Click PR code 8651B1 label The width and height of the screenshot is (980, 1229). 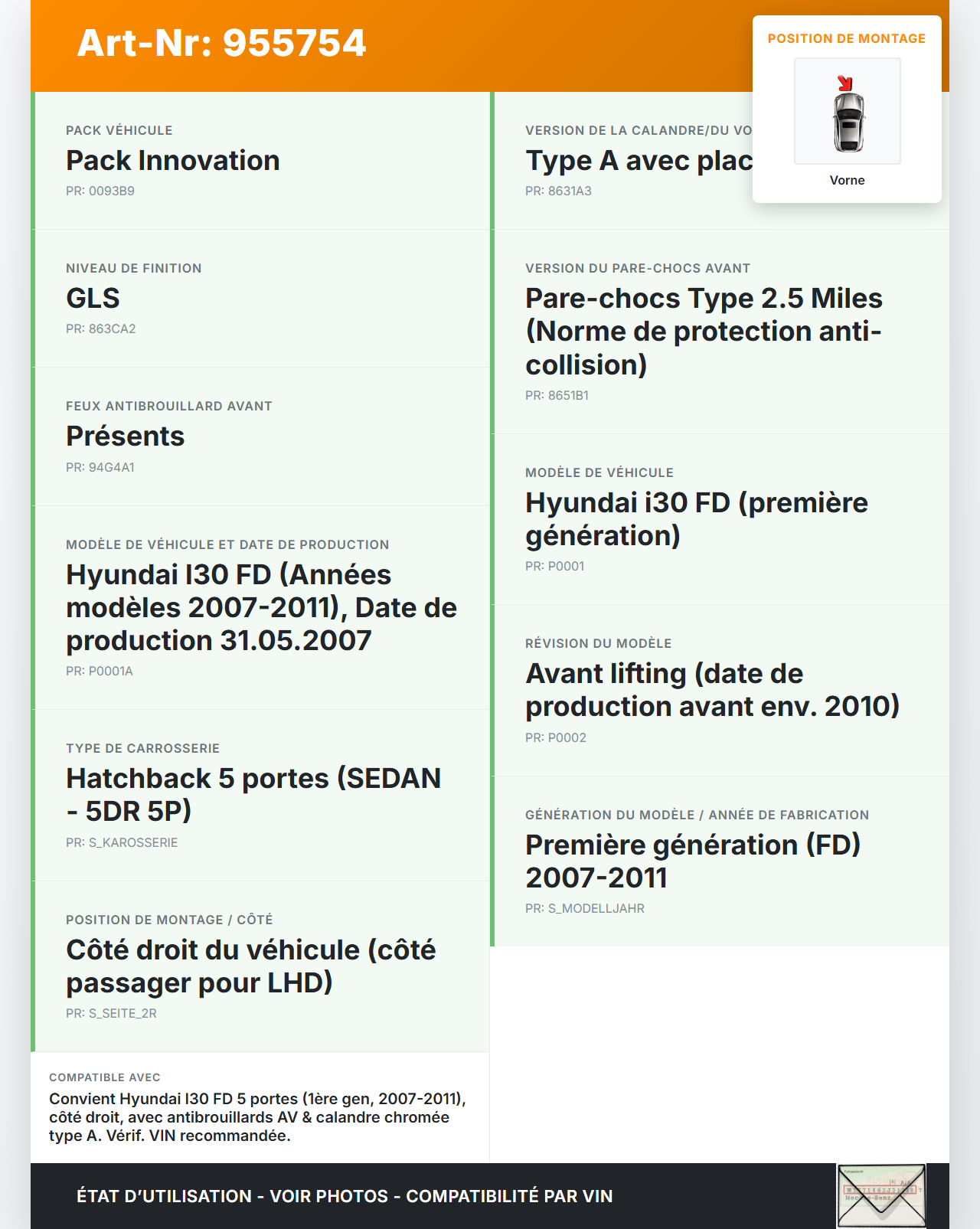(x=557, y=395)
